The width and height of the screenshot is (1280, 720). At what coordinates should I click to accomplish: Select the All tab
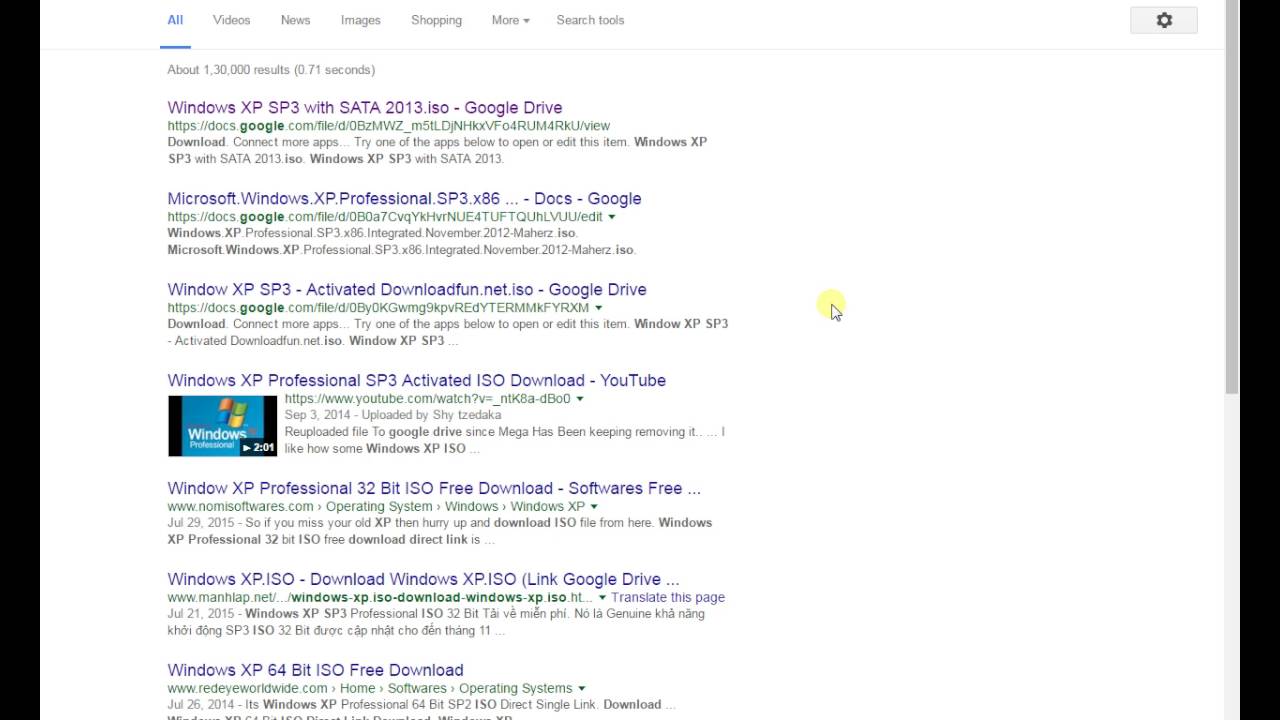pyautogui.click(x=175, y=20)
